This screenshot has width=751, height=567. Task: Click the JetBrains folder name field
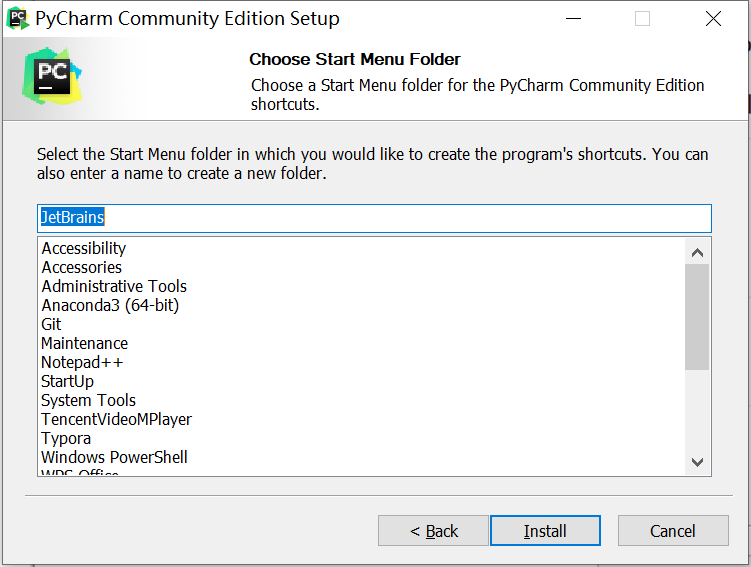tap(374, 218)
